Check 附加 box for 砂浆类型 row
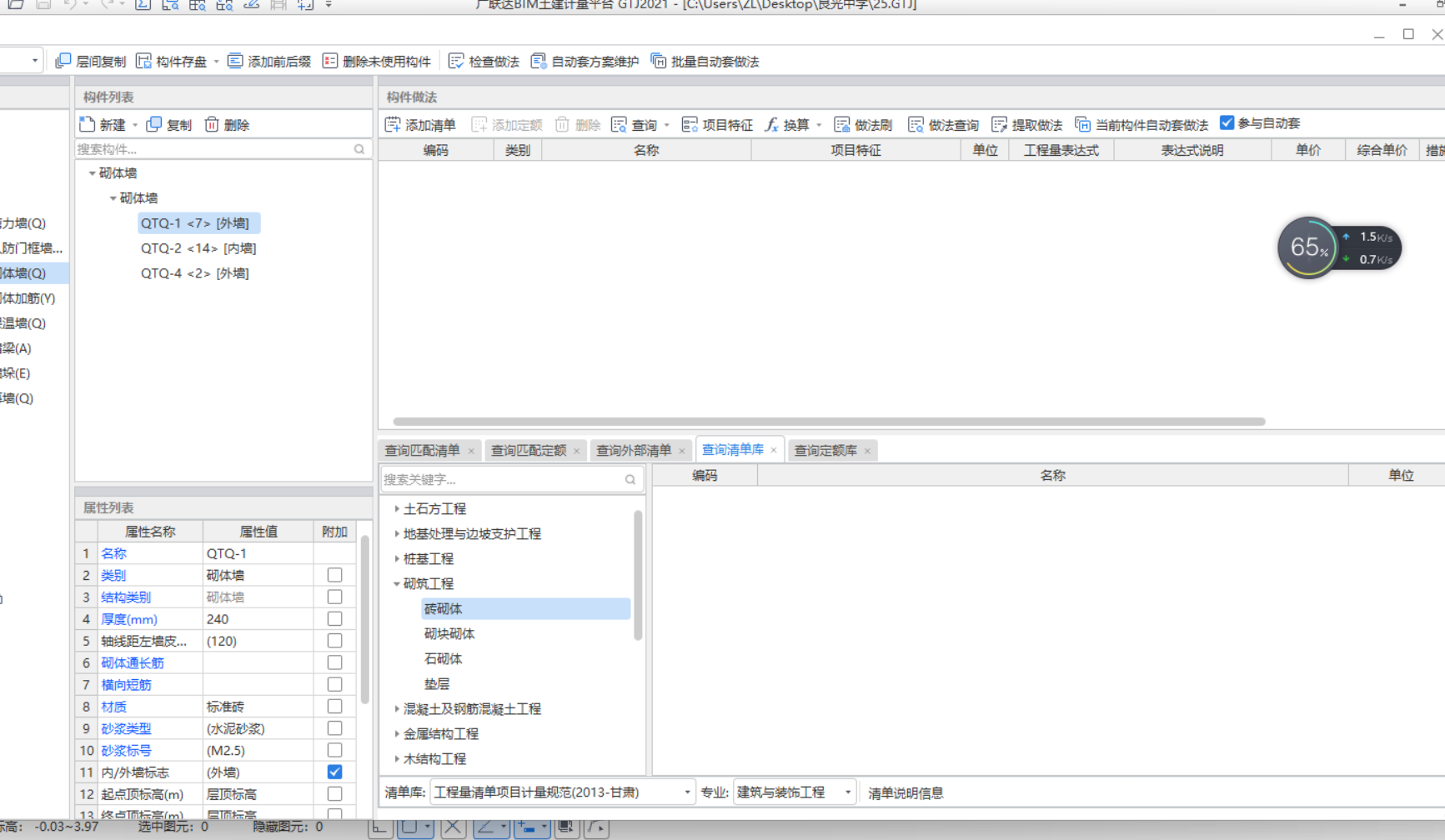 [334, 728]
